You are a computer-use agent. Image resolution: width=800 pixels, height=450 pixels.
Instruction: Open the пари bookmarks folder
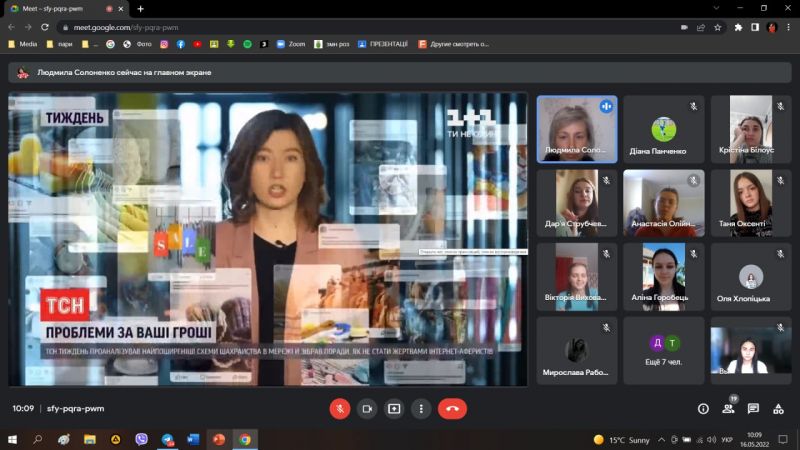coord(59,44)
